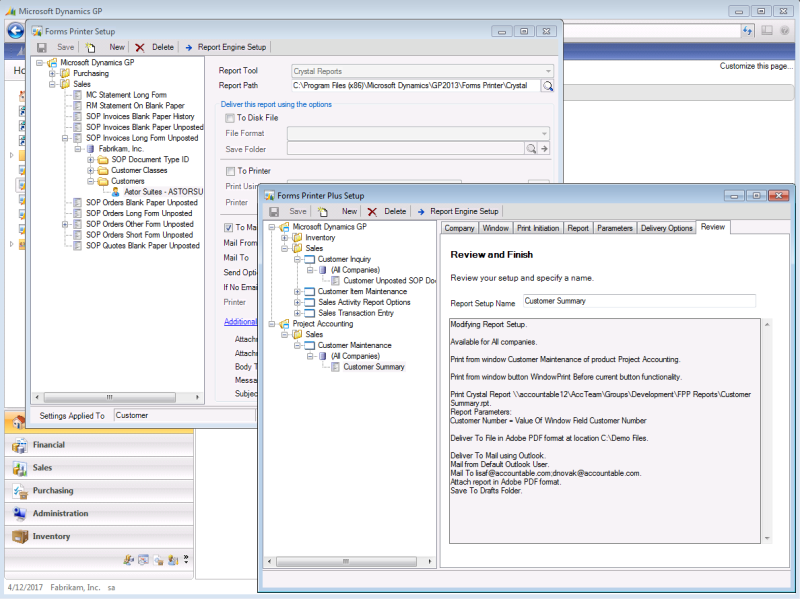
Task: Open the Financial navigation pane icon
Action: [x=19, y=444]
